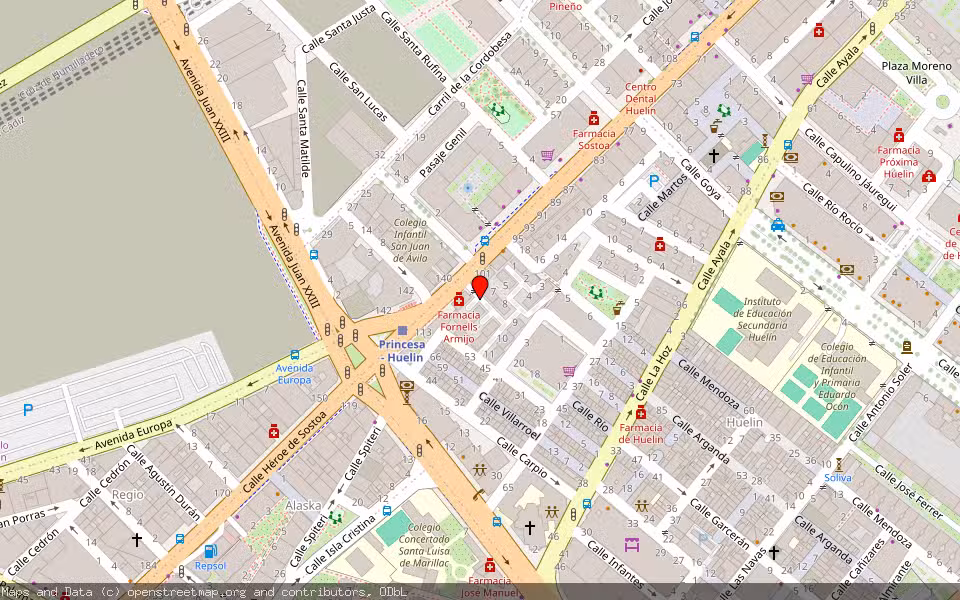960x600 pixels.
Task: Click pharmacy icon above Farmacia José Manuel label
Action: tap(489, 564)
